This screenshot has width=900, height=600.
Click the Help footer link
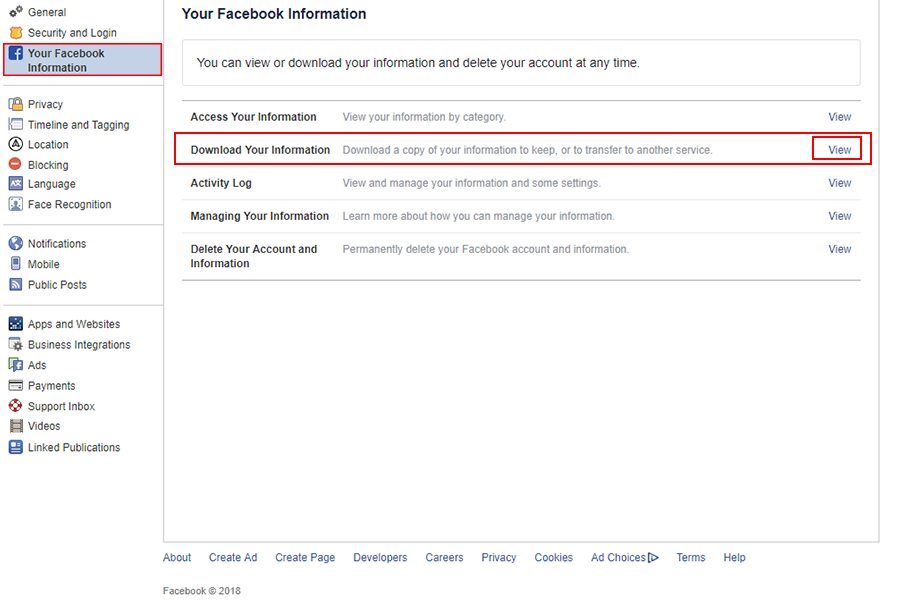click(x=734, y=558)
